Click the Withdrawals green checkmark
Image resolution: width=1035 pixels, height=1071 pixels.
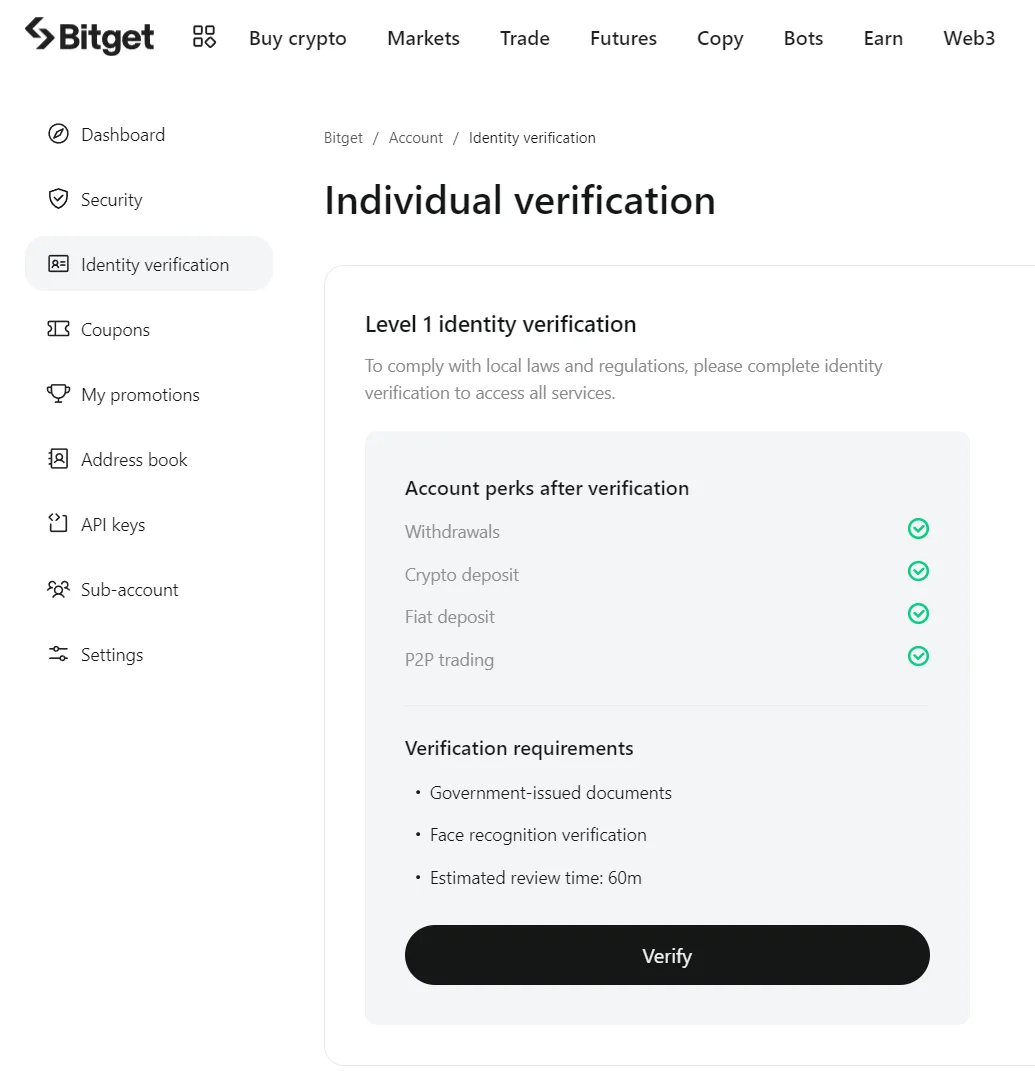pos(918,529)
